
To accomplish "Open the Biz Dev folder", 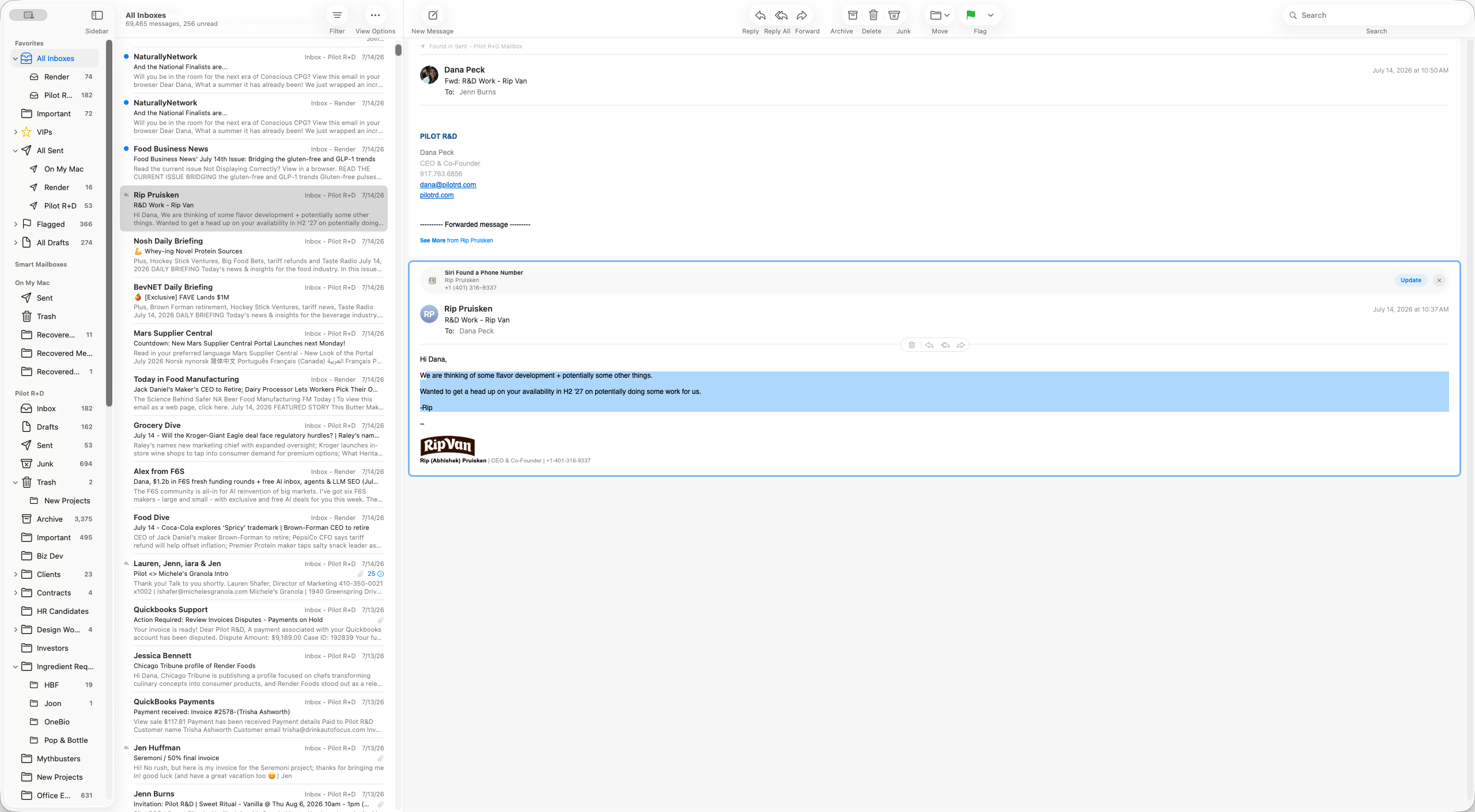I will pos(55,556).
